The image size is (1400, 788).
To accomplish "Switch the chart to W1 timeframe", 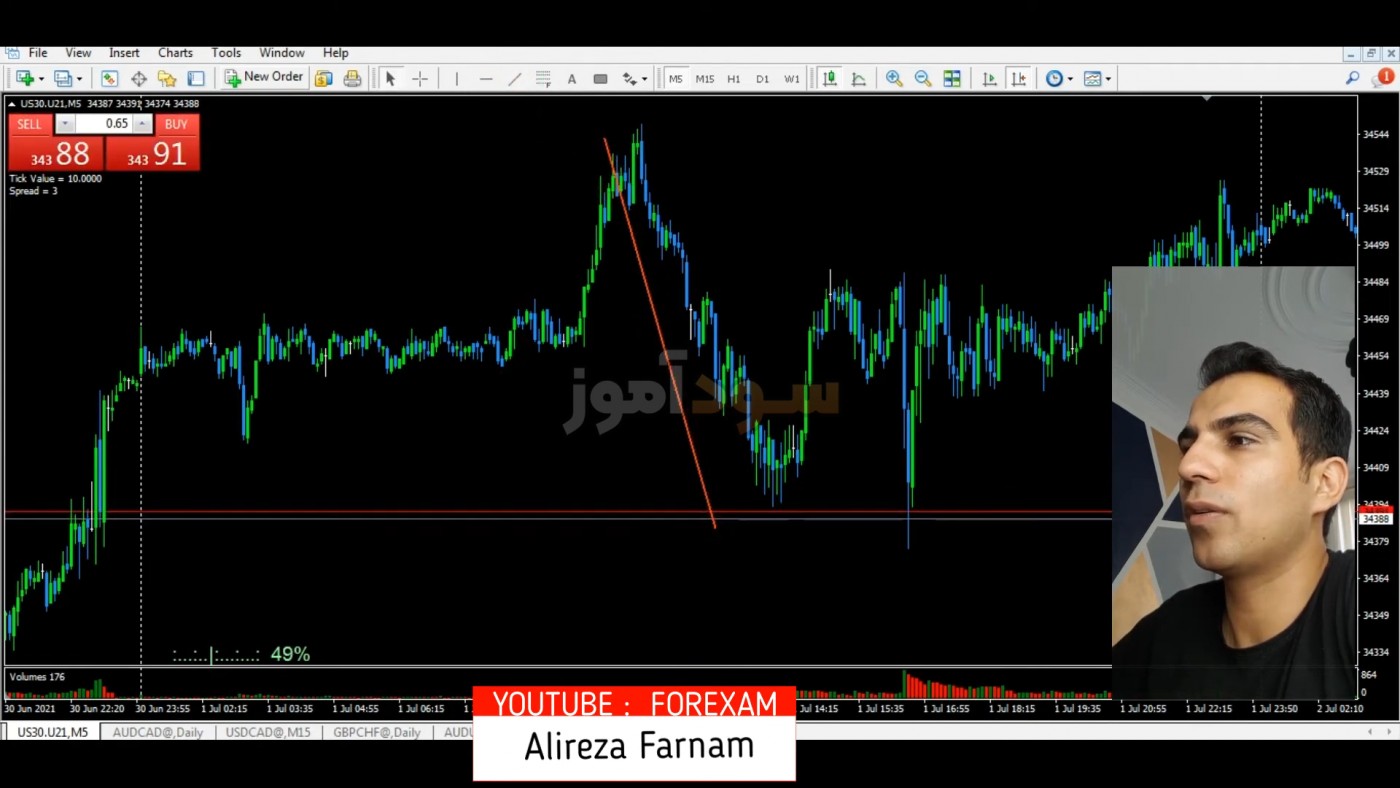I will (792, 78).
